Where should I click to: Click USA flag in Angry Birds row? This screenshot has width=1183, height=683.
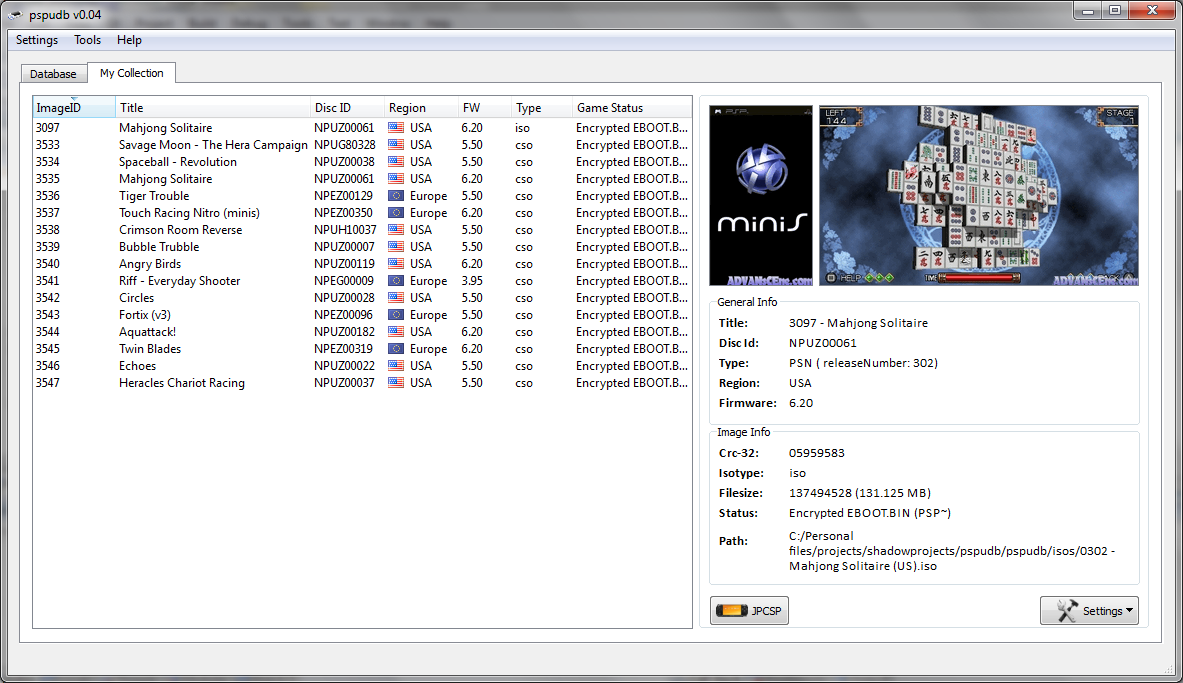tap(396, 263)
